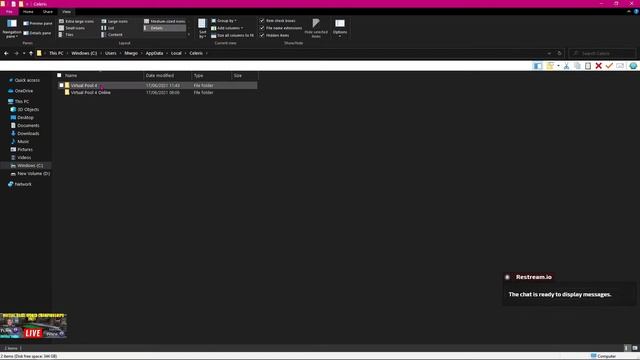
Task: Open the Sort by dropdown
Action: (x=202, y=28)
